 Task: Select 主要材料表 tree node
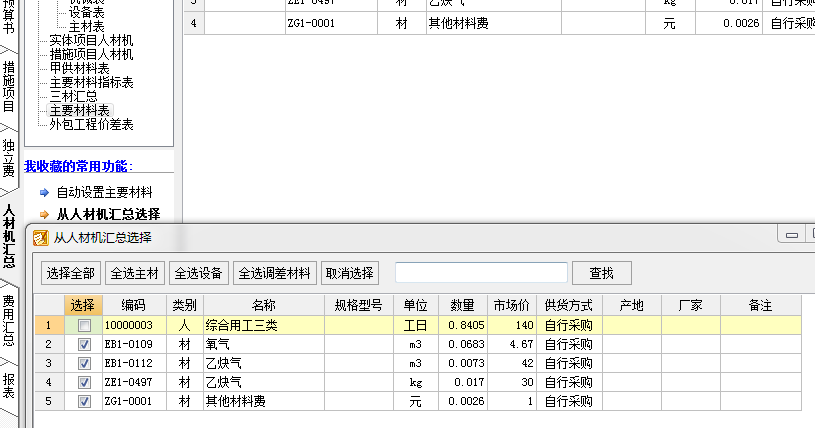[x=79, y=110]
